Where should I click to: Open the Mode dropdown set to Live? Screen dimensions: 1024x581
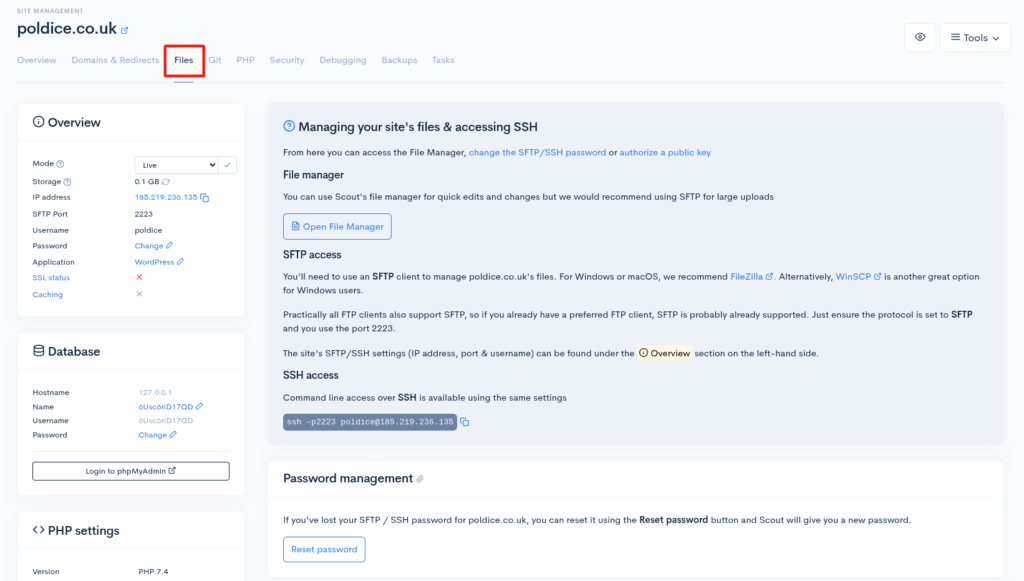(x=177, y=164)
